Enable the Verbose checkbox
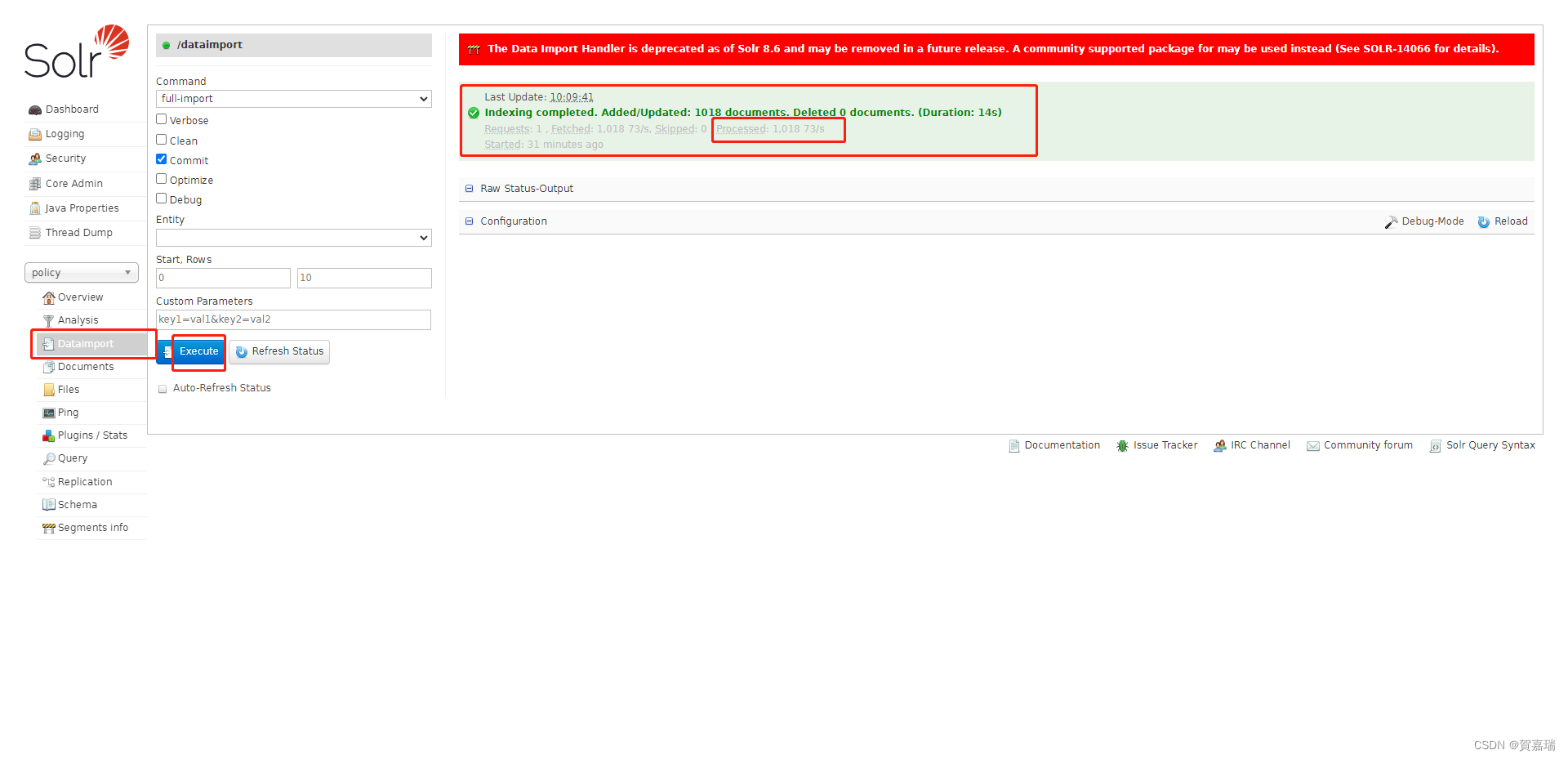1568x759 pixels. 162,119
